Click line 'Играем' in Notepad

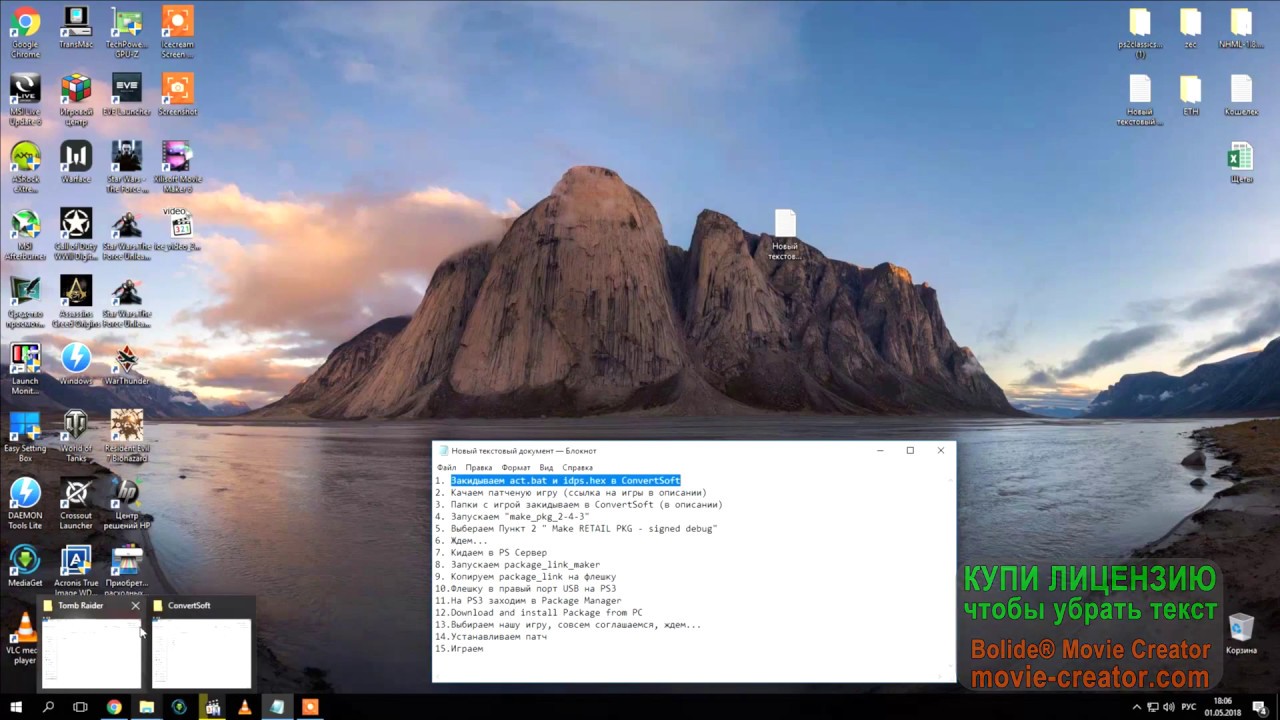tap(467, 648)
